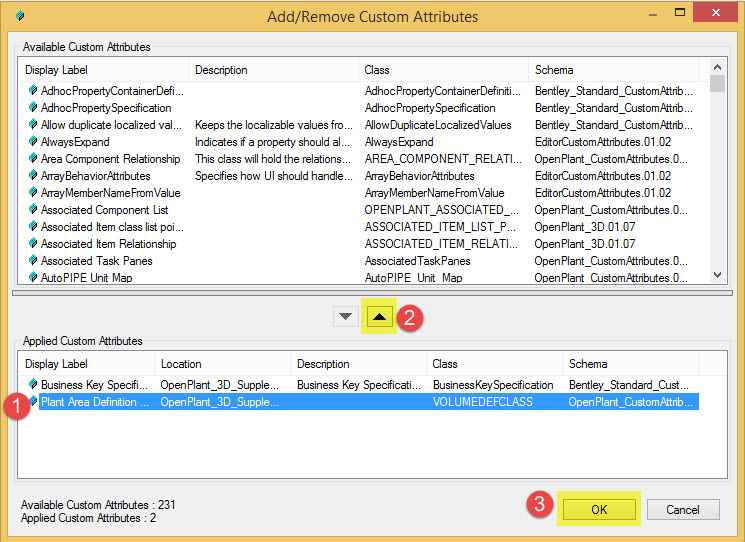Click the Associated Task Panes row icon
Screen dimensions: 745x542
[x=33, y=261]
